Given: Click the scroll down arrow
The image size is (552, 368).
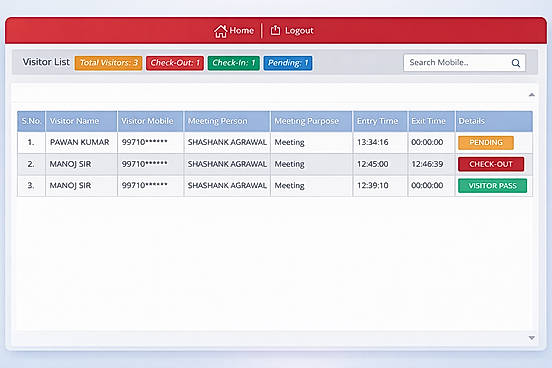Looking at the screenshot, I should (x=532, y=338).
